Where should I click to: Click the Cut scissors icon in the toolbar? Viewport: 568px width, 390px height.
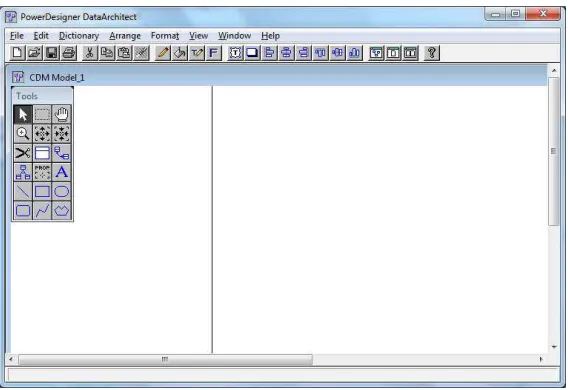[x=89, y=53]
